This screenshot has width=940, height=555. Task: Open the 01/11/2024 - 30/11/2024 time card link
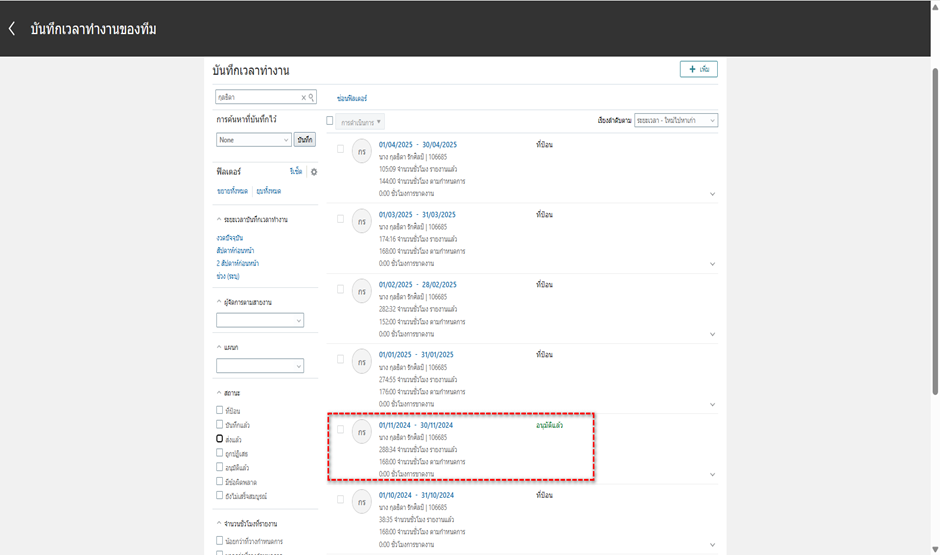pos(416,425)
